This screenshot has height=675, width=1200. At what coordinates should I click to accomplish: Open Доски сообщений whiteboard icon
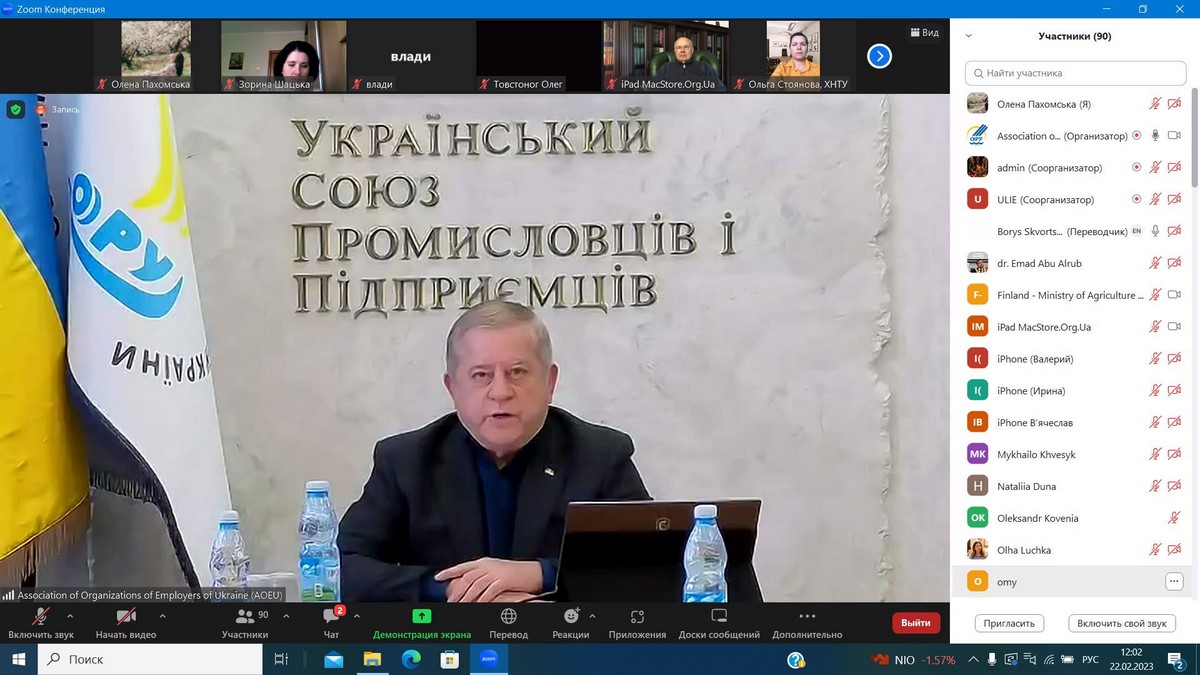tap(718, 617)
